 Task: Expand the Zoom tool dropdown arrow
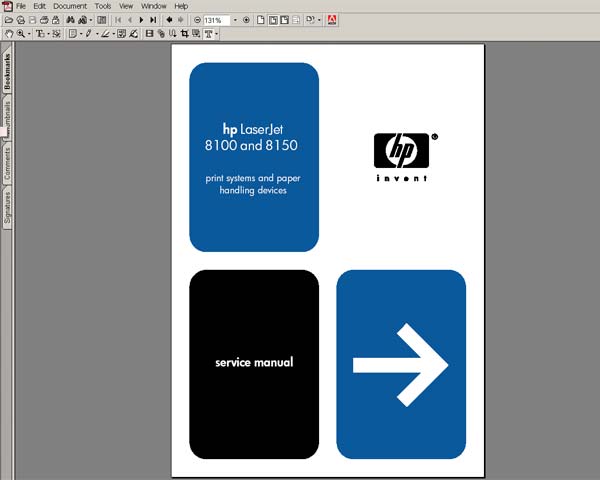point(29,34)
